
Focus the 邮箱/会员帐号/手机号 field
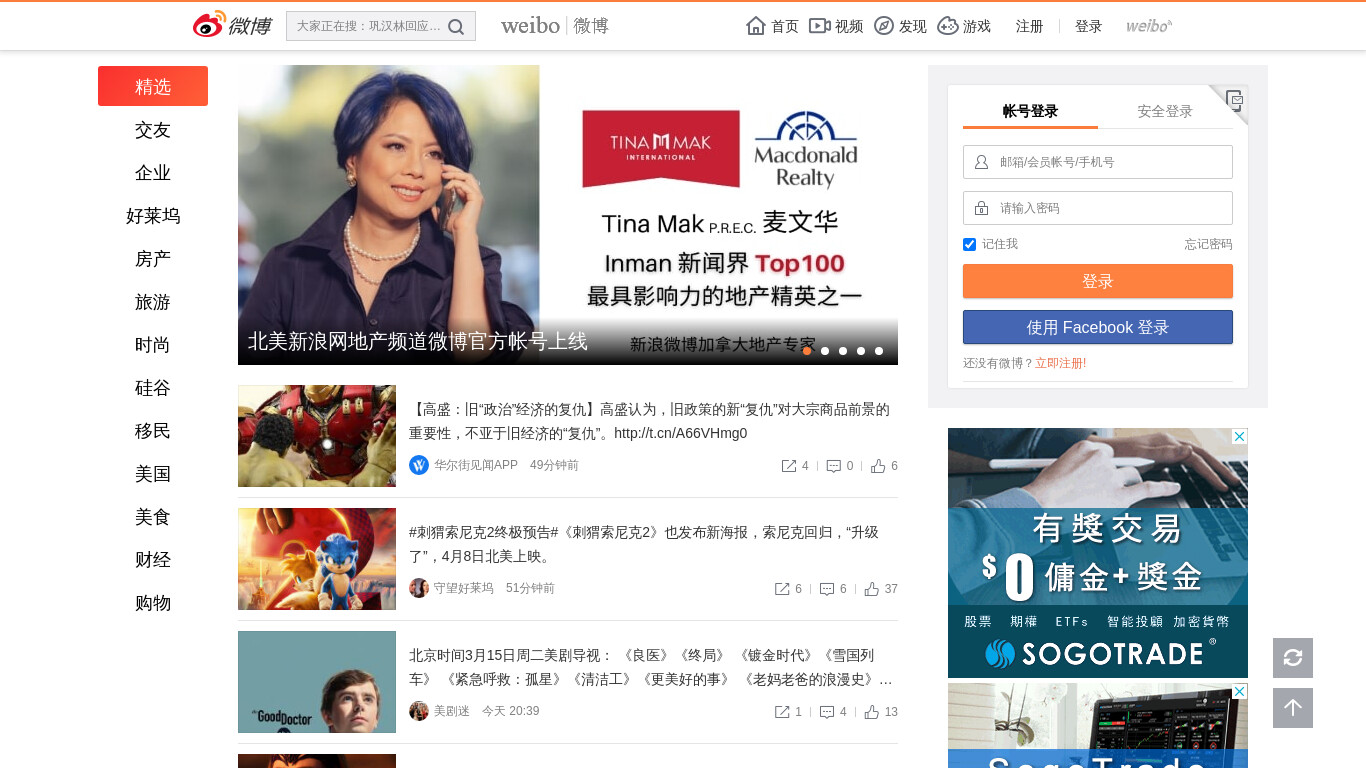coord(1098,162)
